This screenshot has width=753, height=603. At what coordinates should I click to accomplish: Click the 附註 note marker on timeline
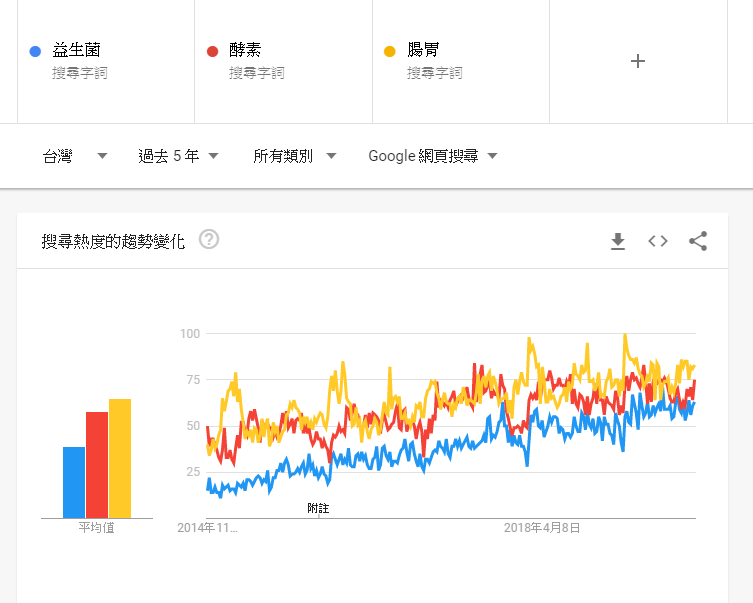[x=318, y=508]
